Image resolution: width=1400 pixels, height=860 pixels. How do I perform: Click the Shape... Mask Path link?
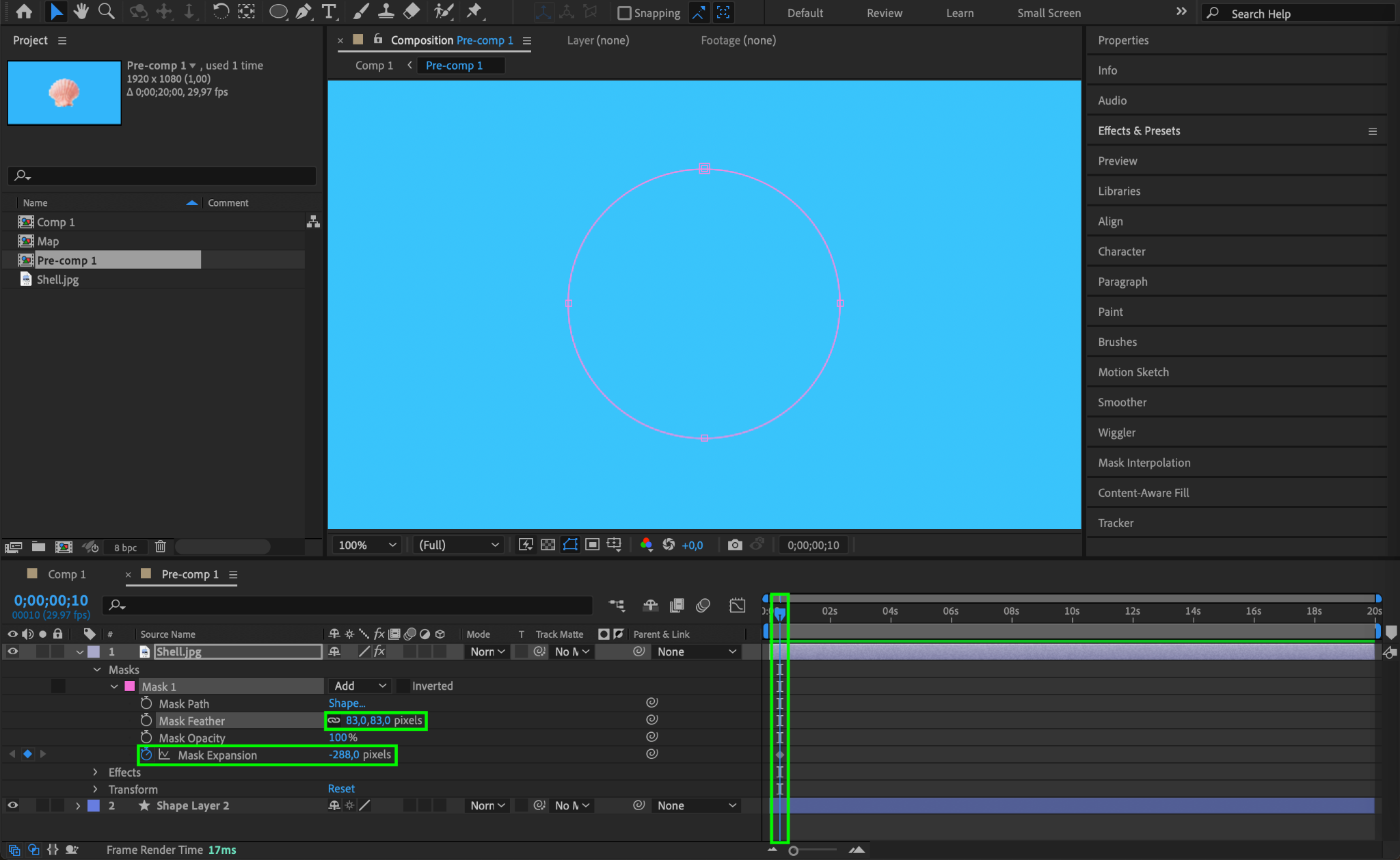pos(347,703)
